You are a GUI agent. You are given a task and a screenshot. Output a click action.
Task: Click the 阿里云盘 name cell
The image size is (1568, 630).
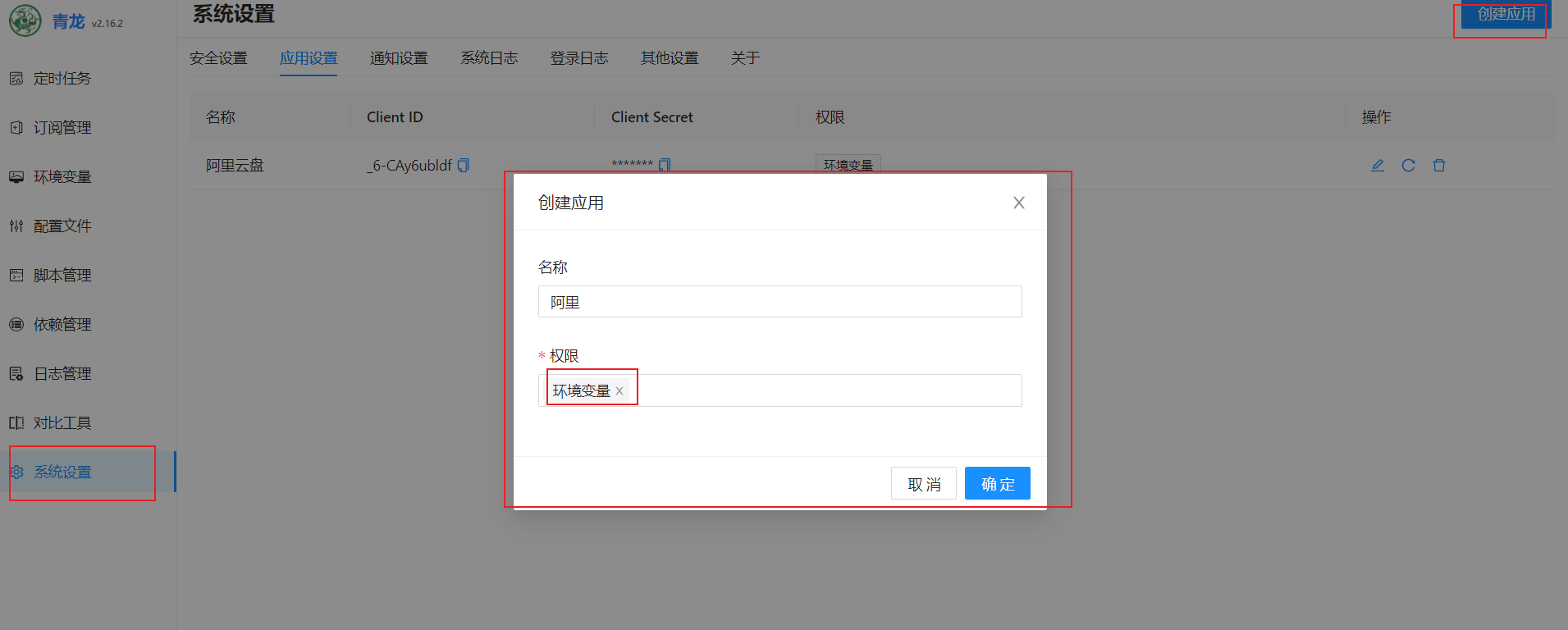235,166
